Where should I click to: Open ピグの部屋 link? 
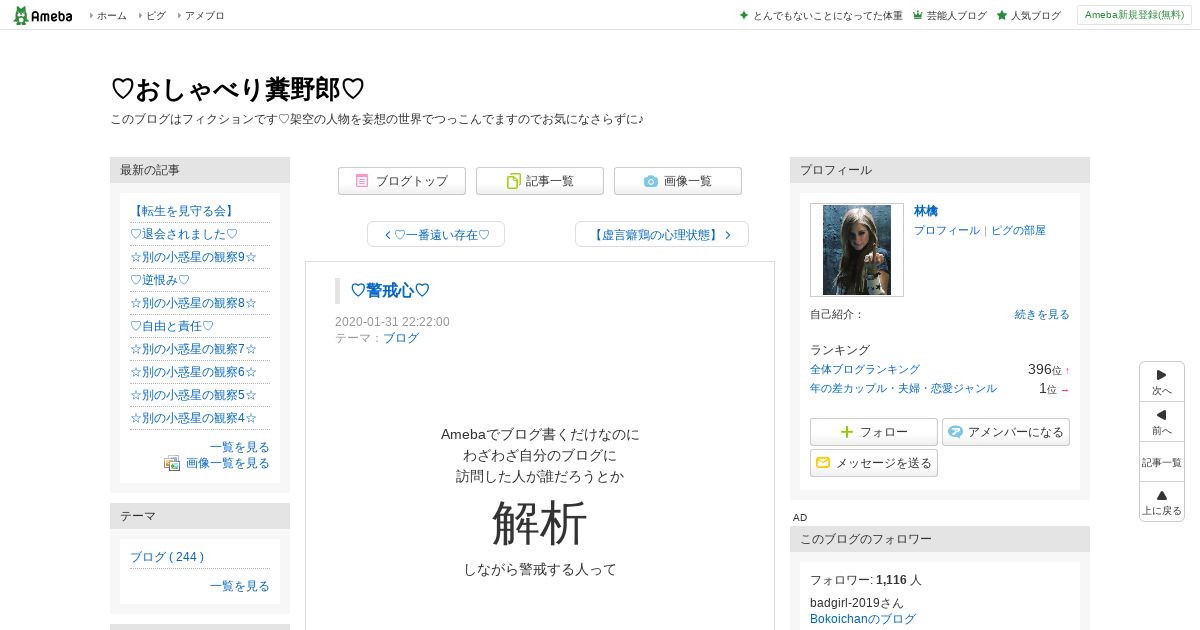pos(1018,230)
